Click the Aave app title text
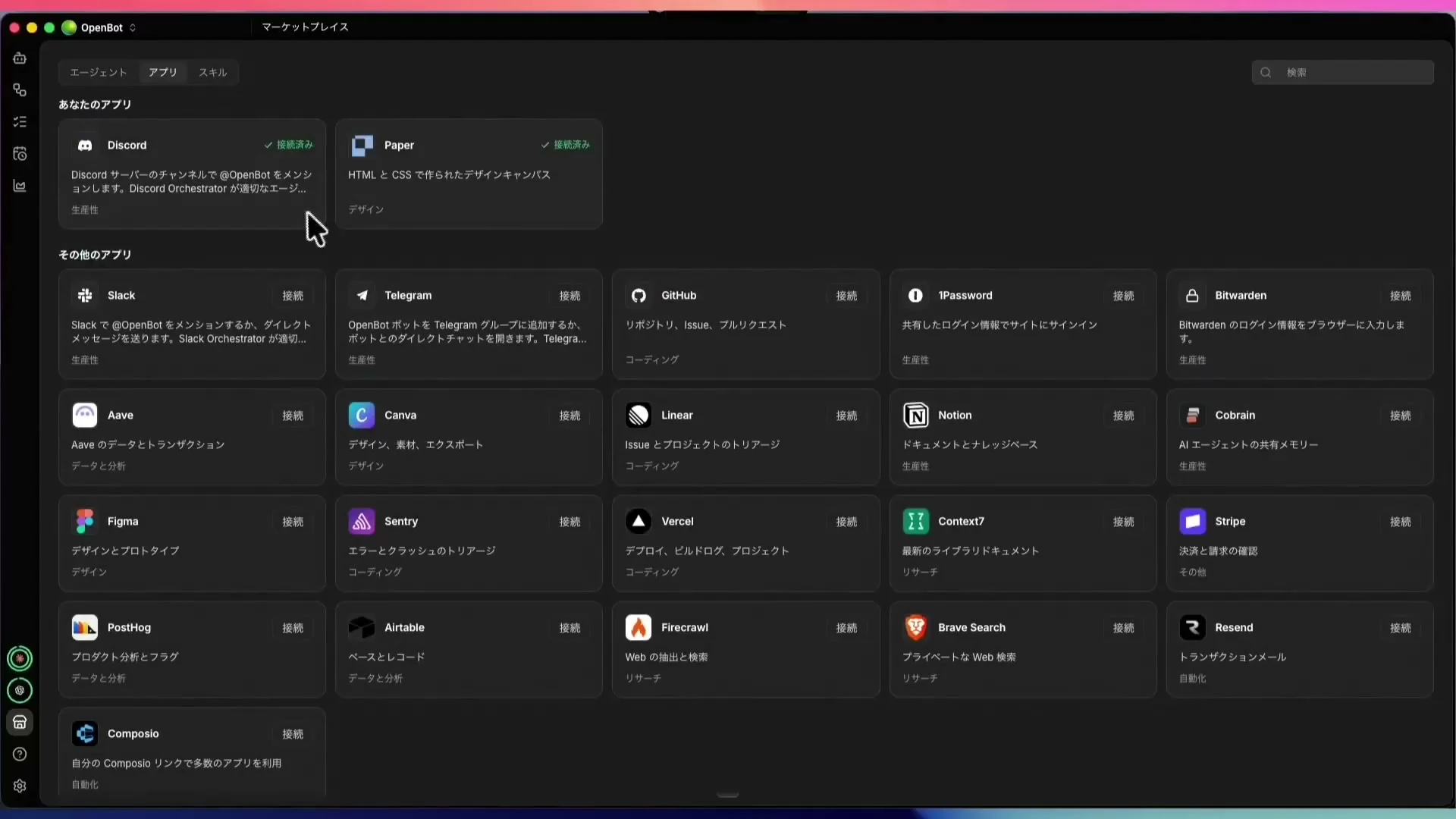The image size is (1456, 819). (121, 415)
